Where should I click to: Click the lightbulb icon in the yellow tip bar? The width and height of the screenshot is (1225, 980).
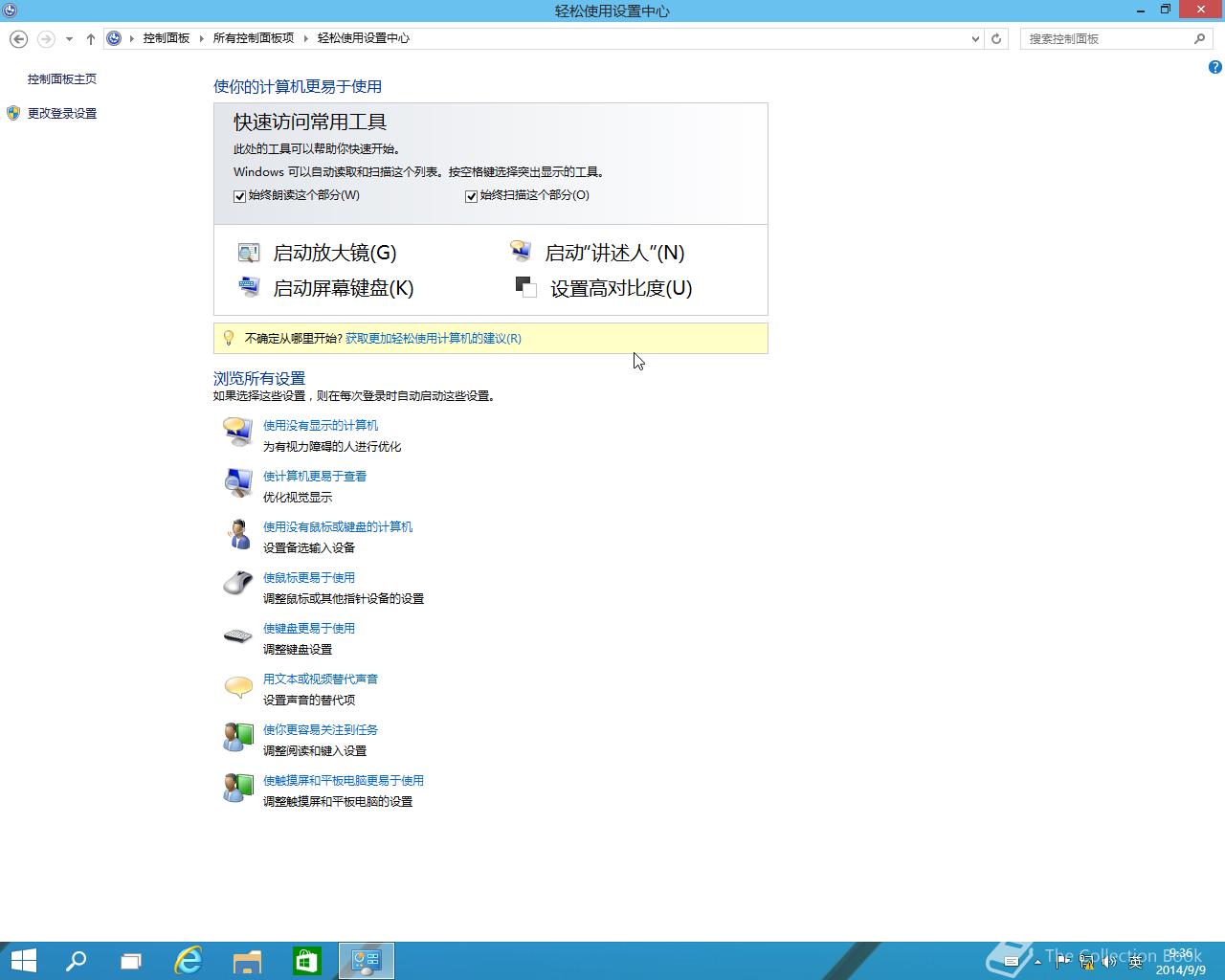click(228, 338)
